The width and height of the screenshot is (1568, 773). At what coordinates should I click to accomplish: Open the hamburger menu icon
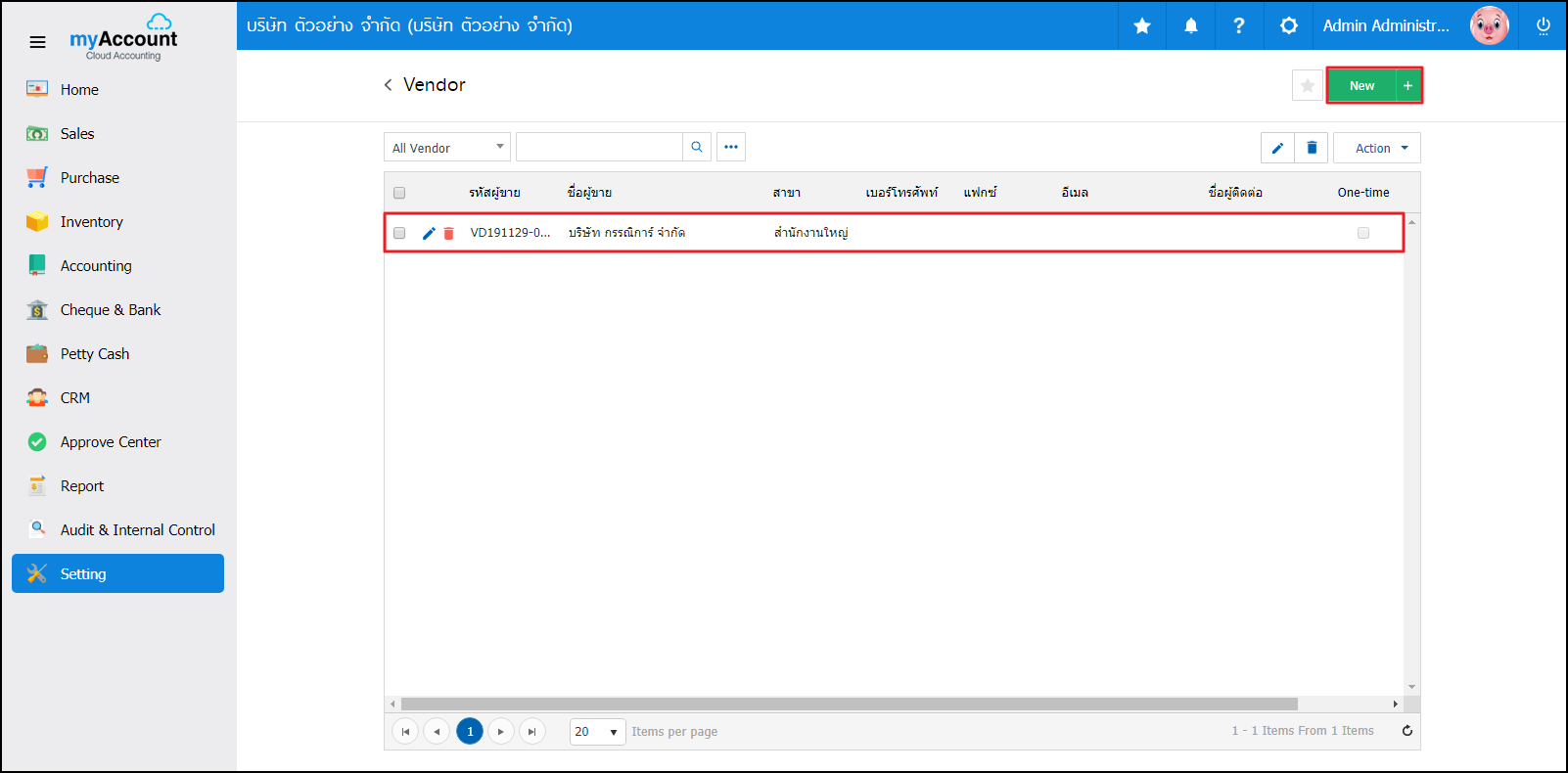click(37, 42)
